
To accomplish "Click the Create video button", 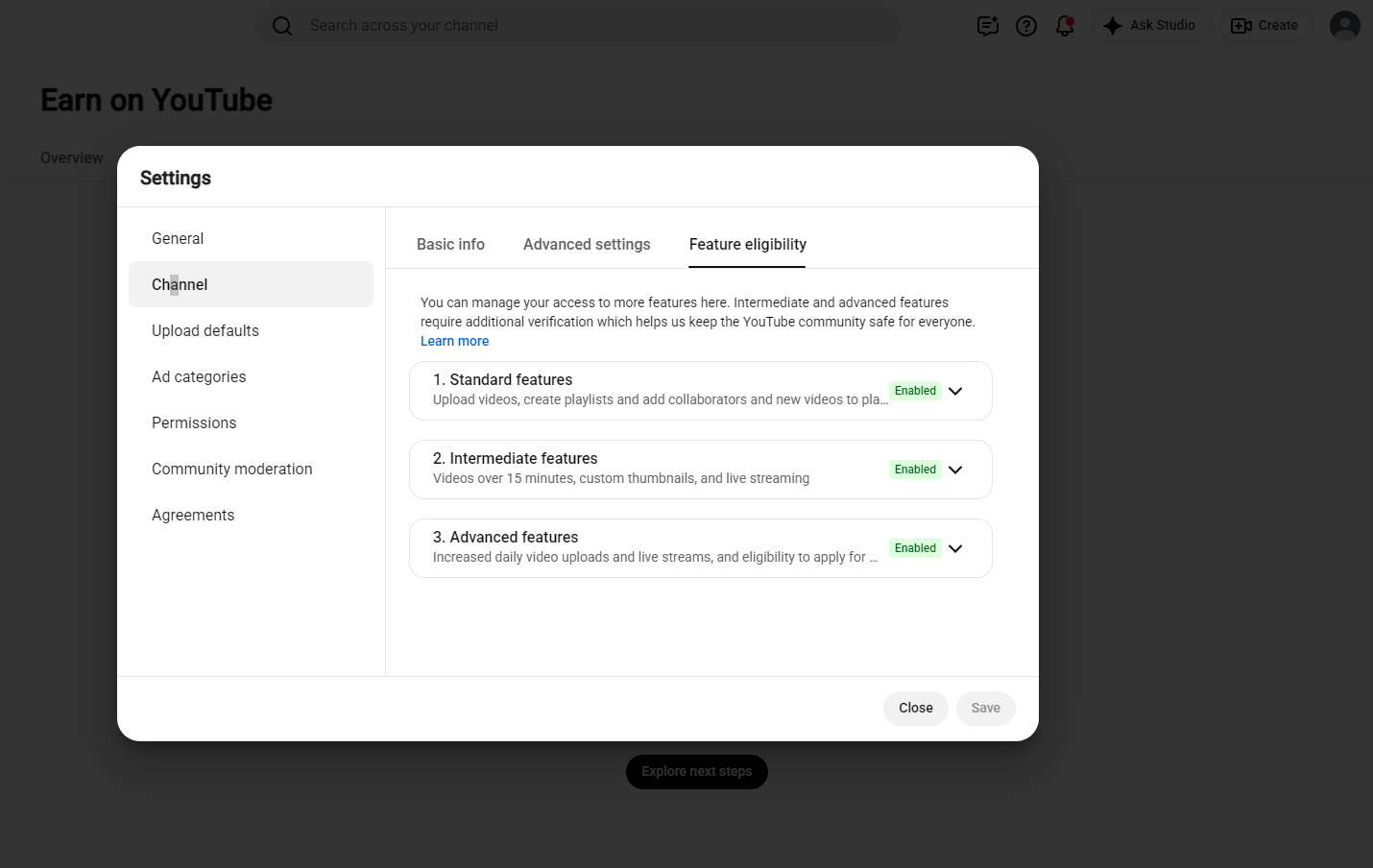I will (x=1265, y=26).
